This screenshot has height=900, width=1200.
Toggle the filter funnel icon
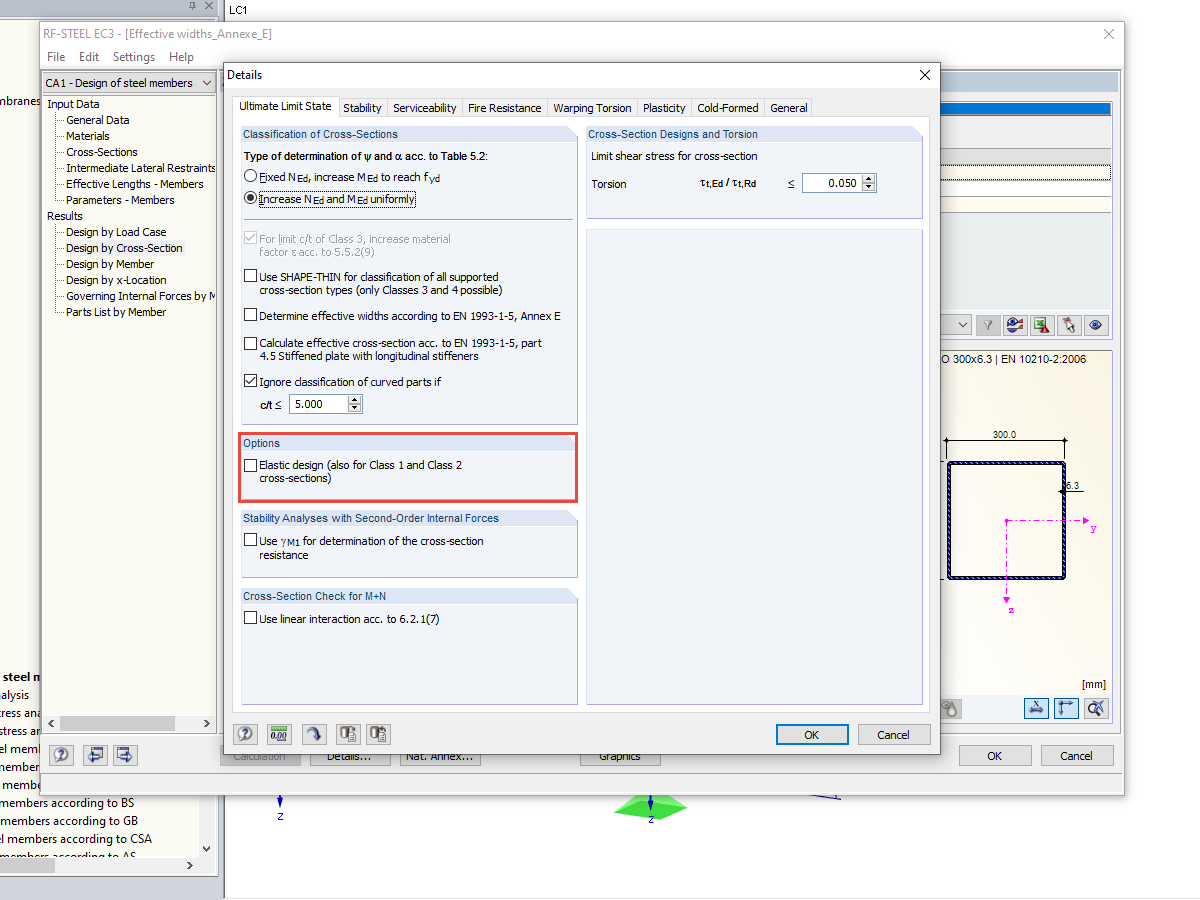[987, 325]
